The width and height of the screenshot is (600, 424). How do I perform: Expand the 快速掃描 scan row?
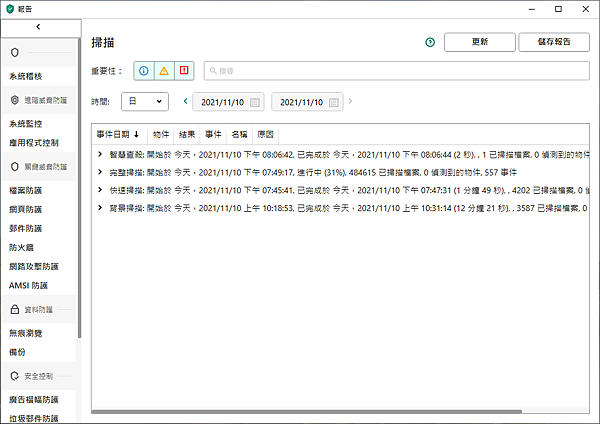100,190
